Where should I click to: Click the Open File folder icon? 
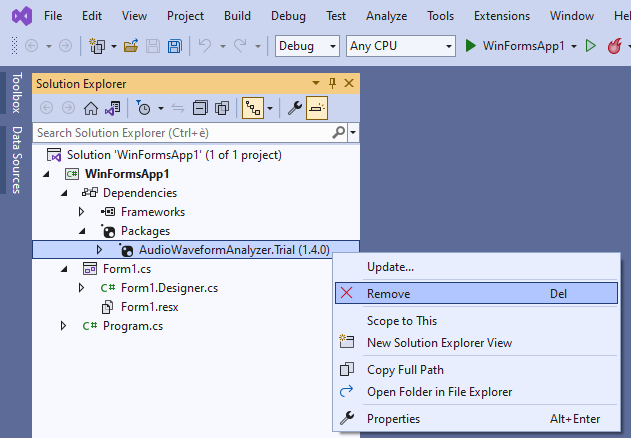(x=131, y=46)
